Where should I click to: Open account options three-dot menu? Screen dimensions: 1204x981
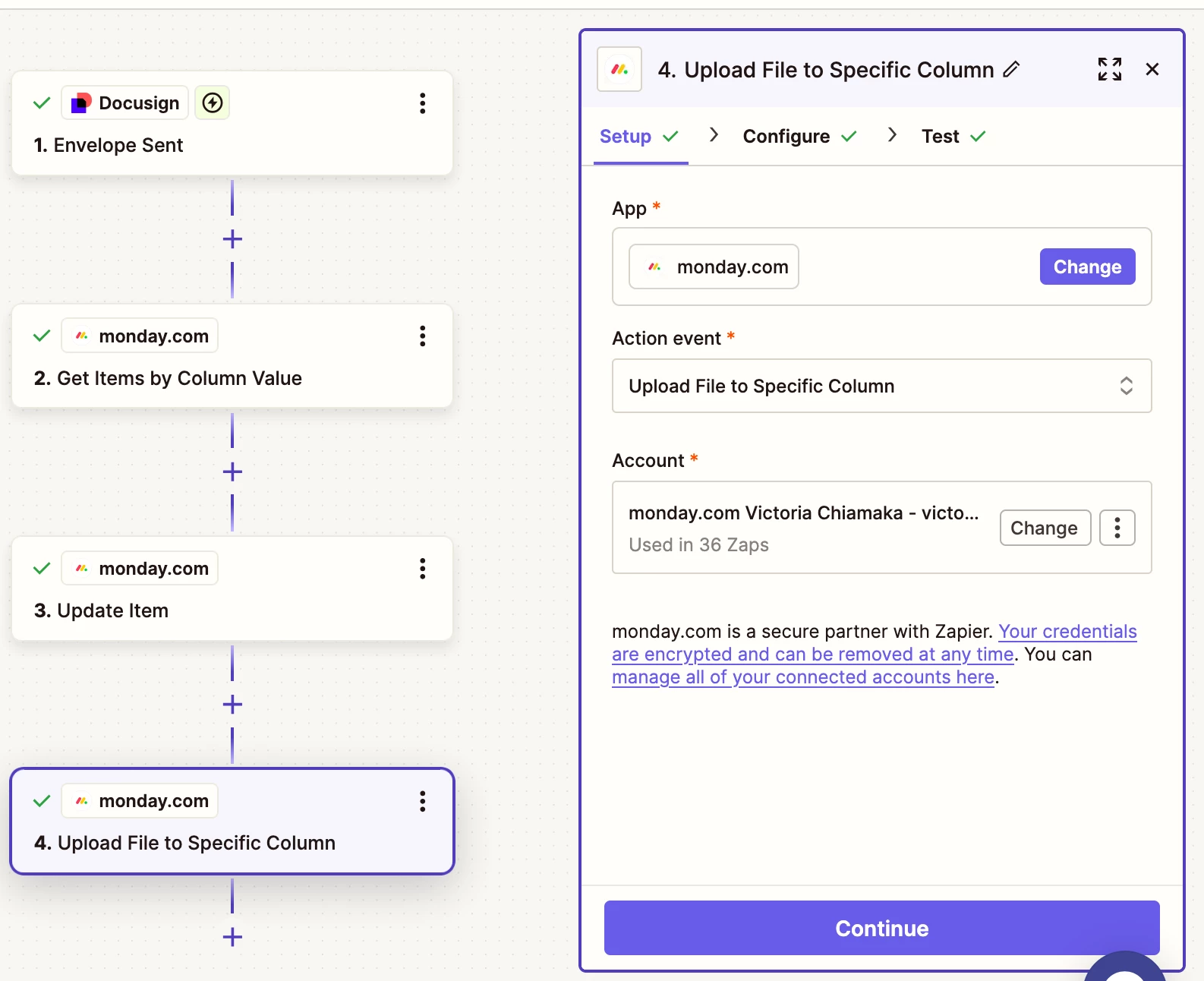click(1117, 528)
